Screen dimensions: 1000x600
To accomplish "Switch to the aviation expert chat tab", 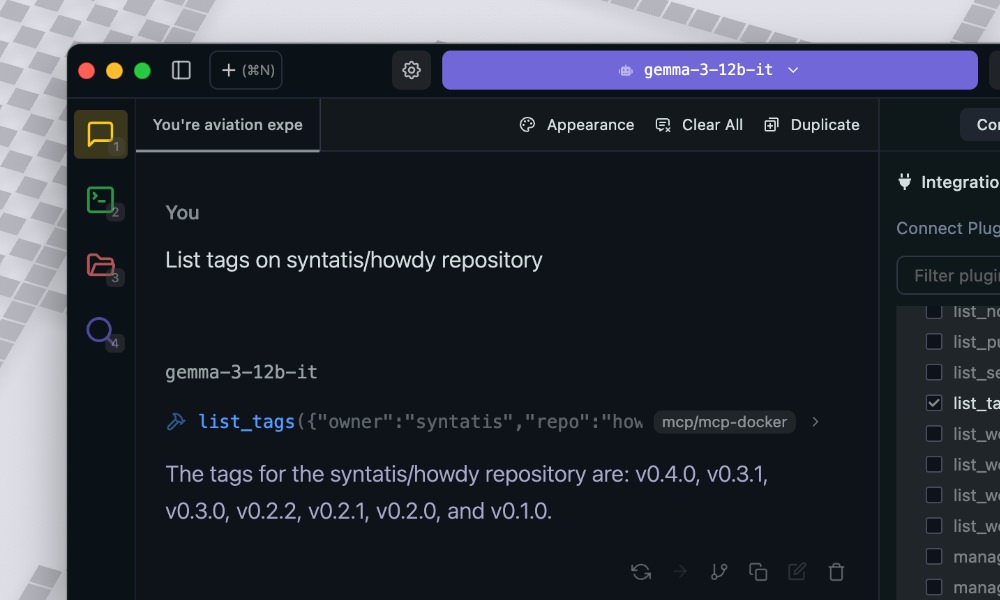I will pyautogui.click(x=227, y=124).
